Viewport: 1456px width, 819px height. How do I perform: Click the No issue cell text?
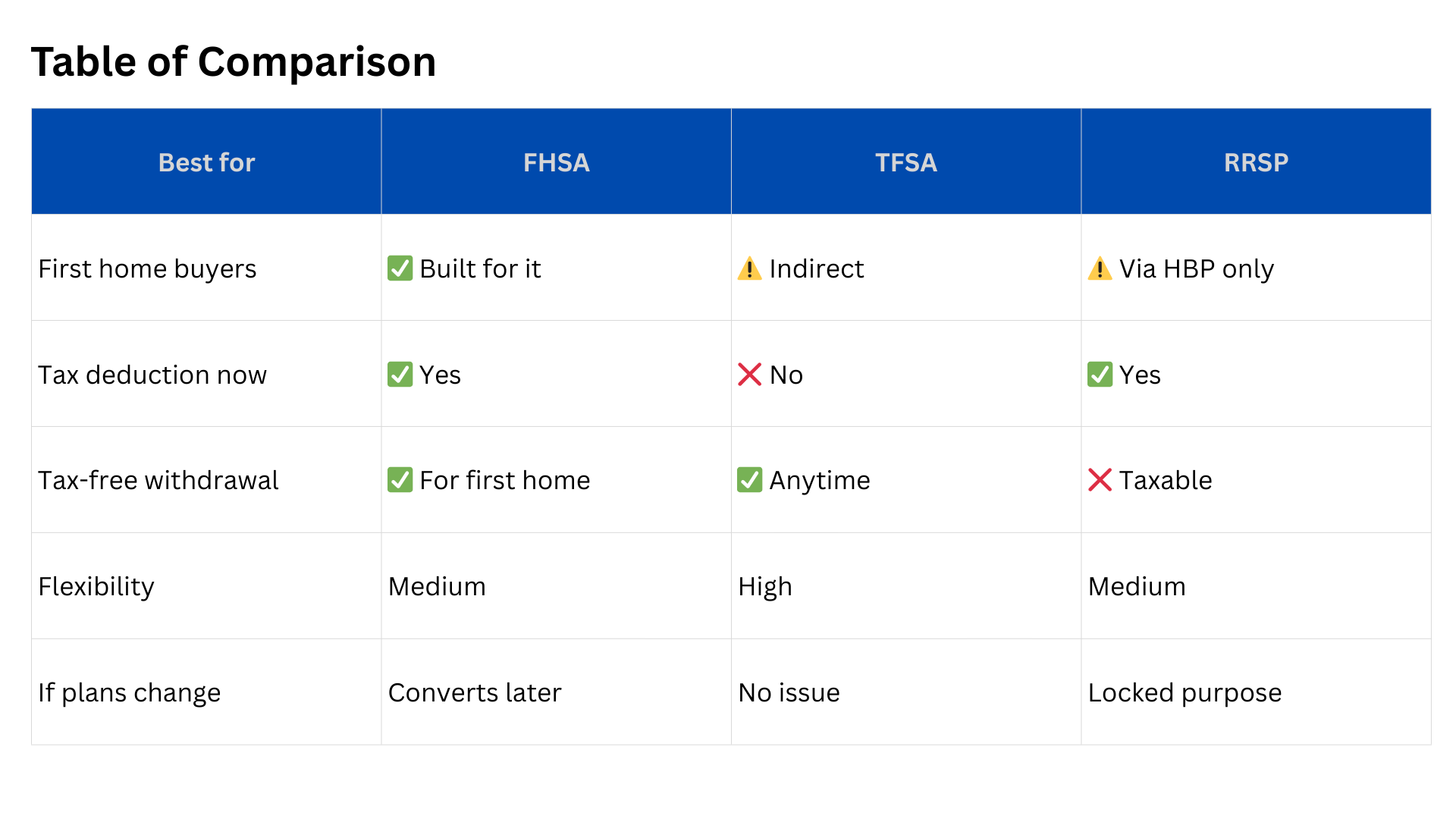point(789,692)
